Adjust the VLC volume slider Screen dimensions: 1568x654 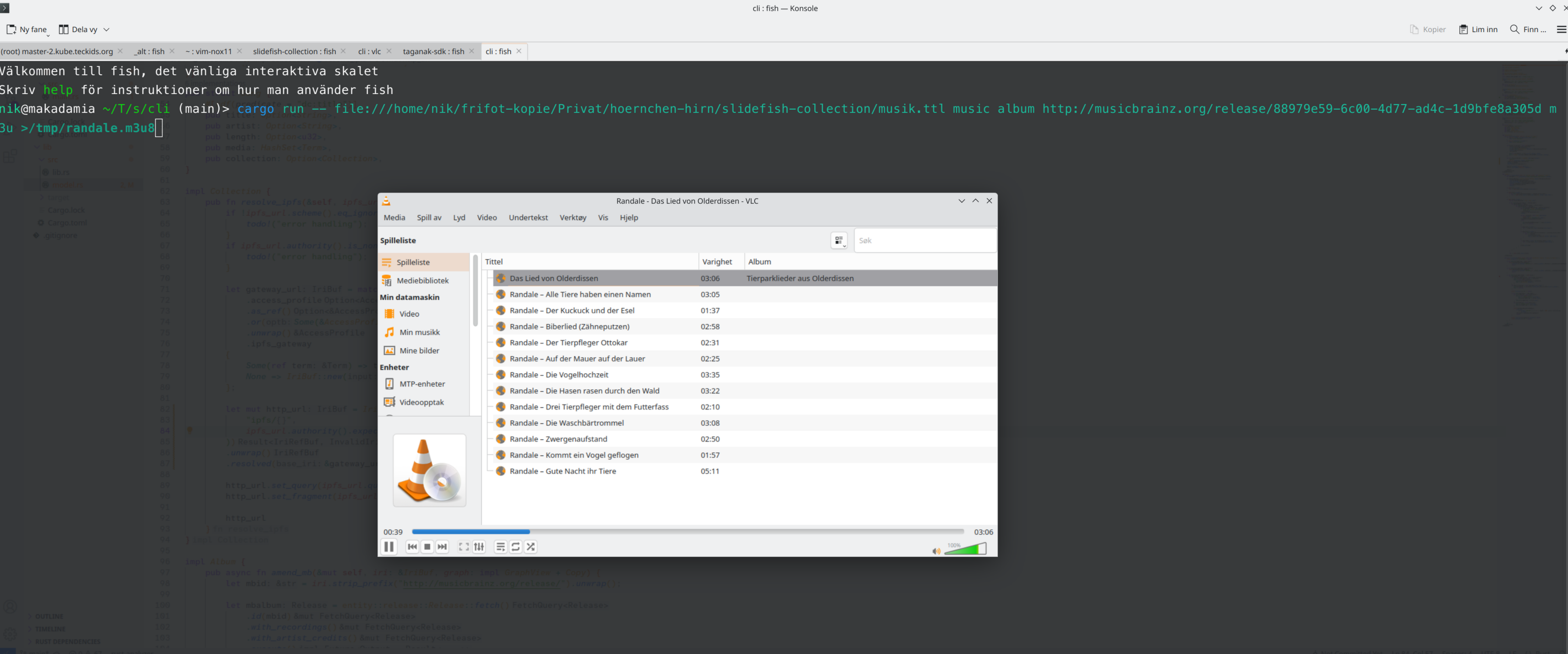tap(965, 549)
